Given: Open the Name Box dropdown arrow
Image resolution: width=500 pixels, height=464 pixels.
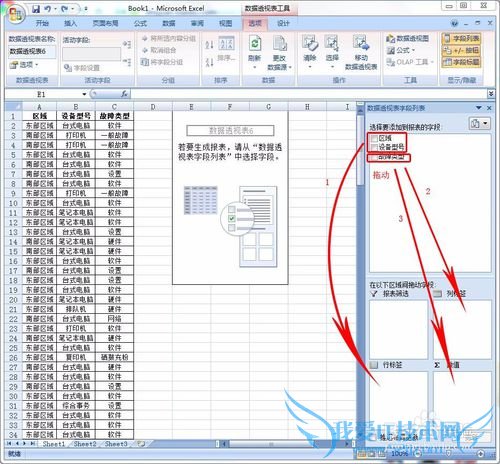Looking at the screenshot, I should point(84,95).
